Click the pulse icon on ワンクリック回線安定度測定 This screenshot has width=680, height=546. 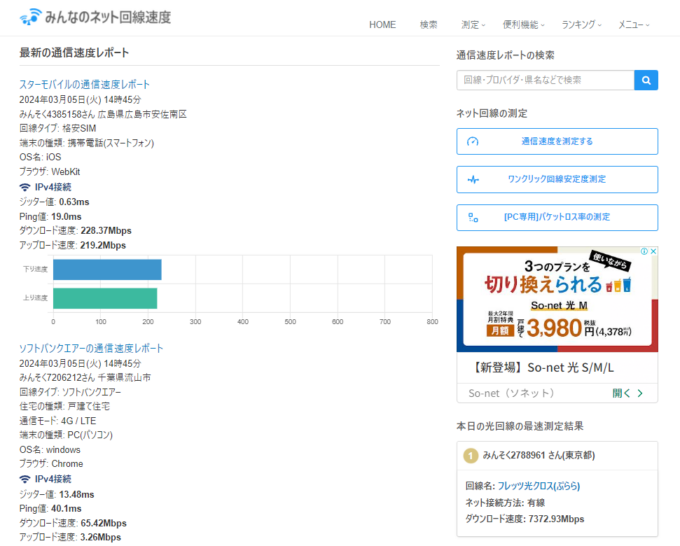[x=472, y=179]
